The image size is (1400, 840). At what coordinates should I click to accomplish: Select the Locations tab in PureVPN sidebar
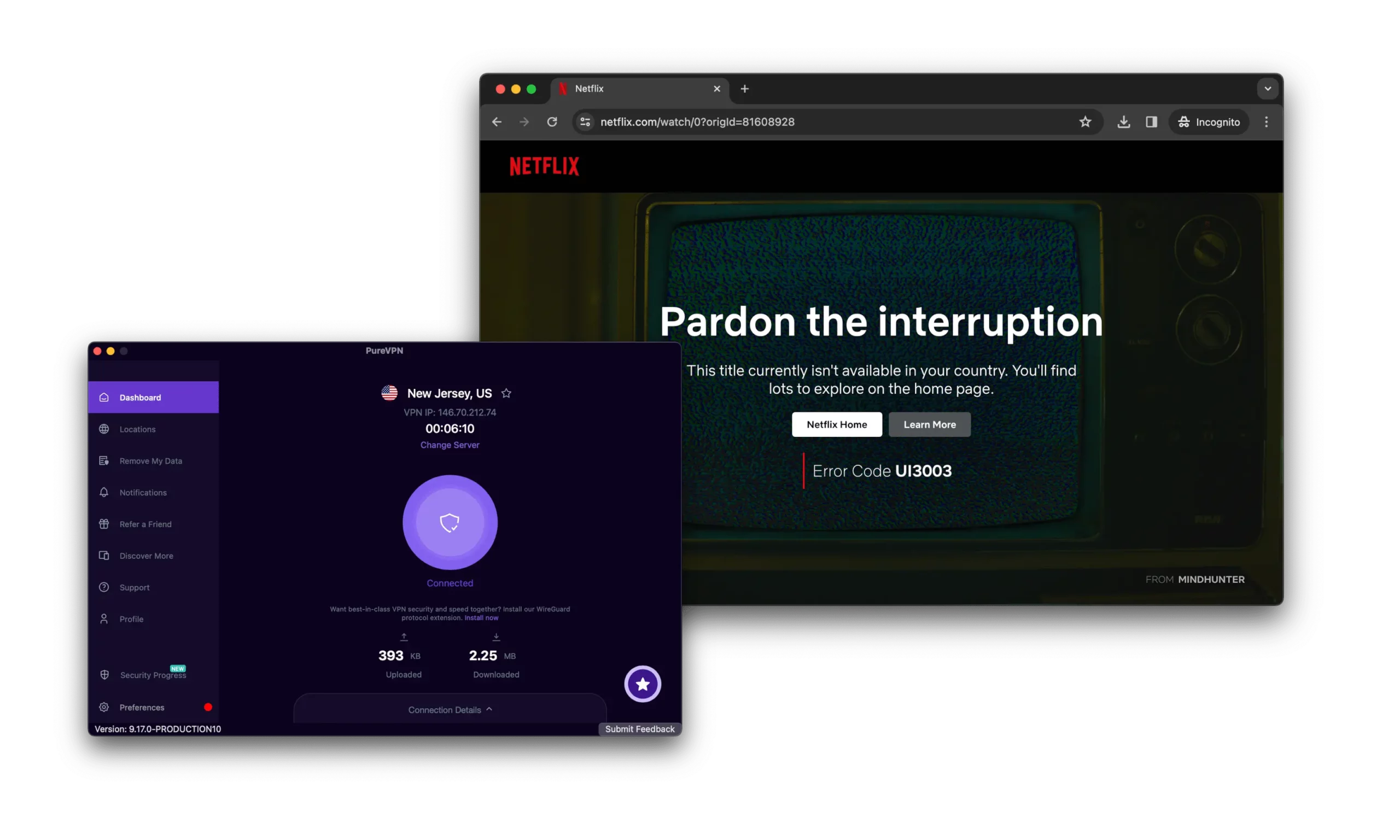pyautogui.click(x=137, y=429)
